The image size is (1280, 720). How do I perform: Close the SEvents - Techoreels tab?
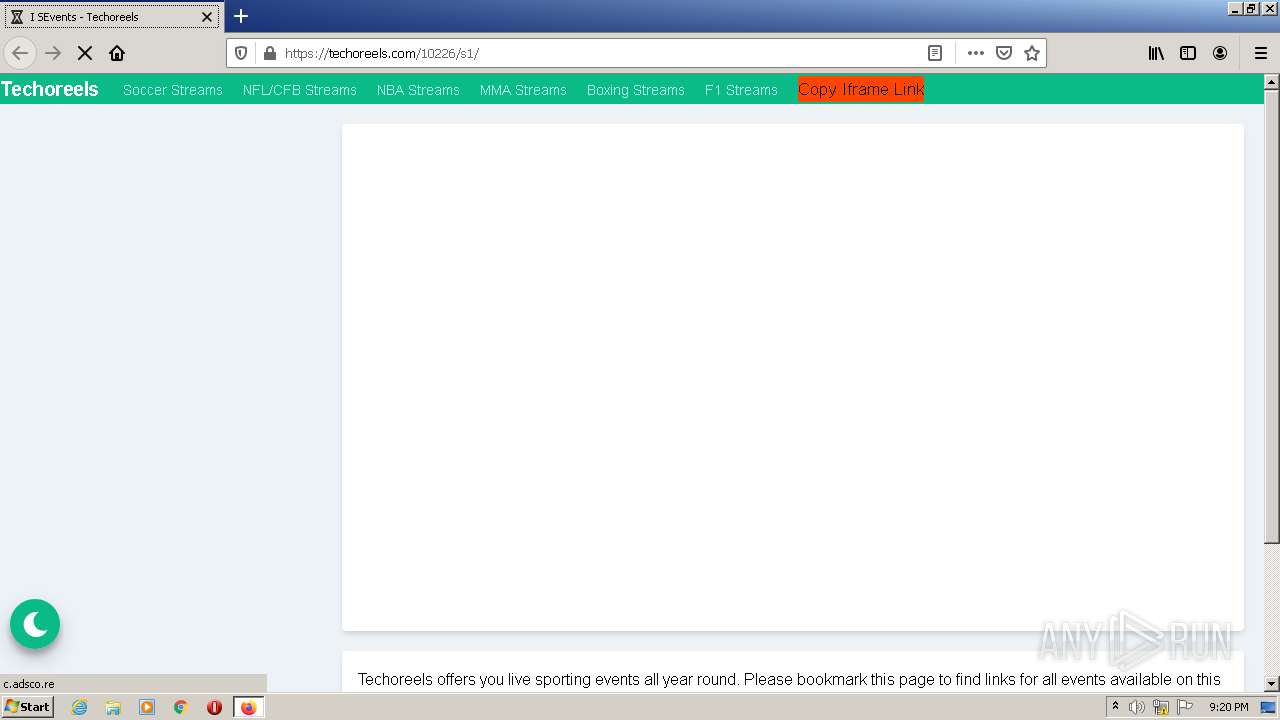pos(207,17)
